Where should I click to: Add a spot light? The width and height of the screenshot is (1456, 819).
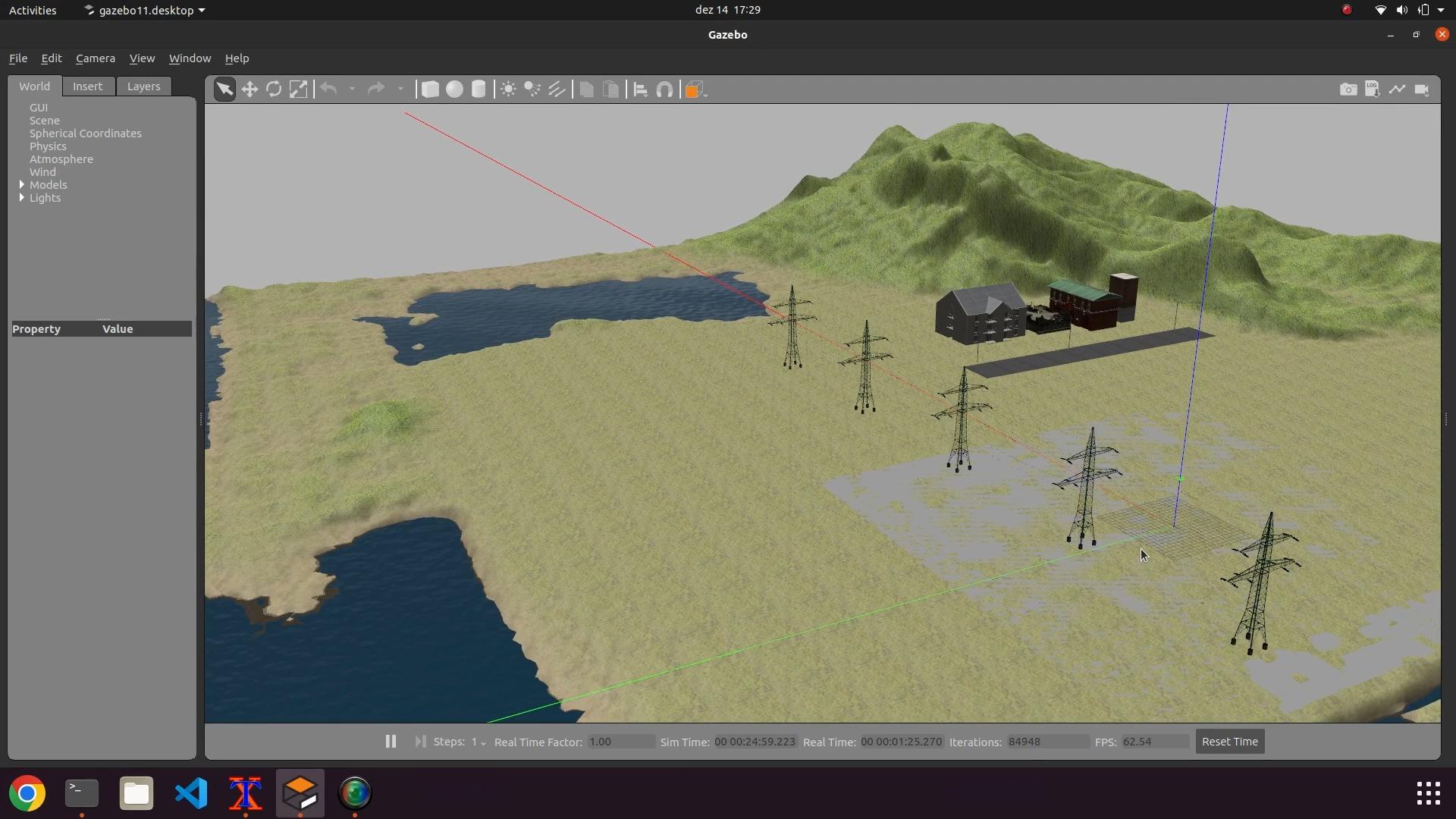tap(532, 89)
